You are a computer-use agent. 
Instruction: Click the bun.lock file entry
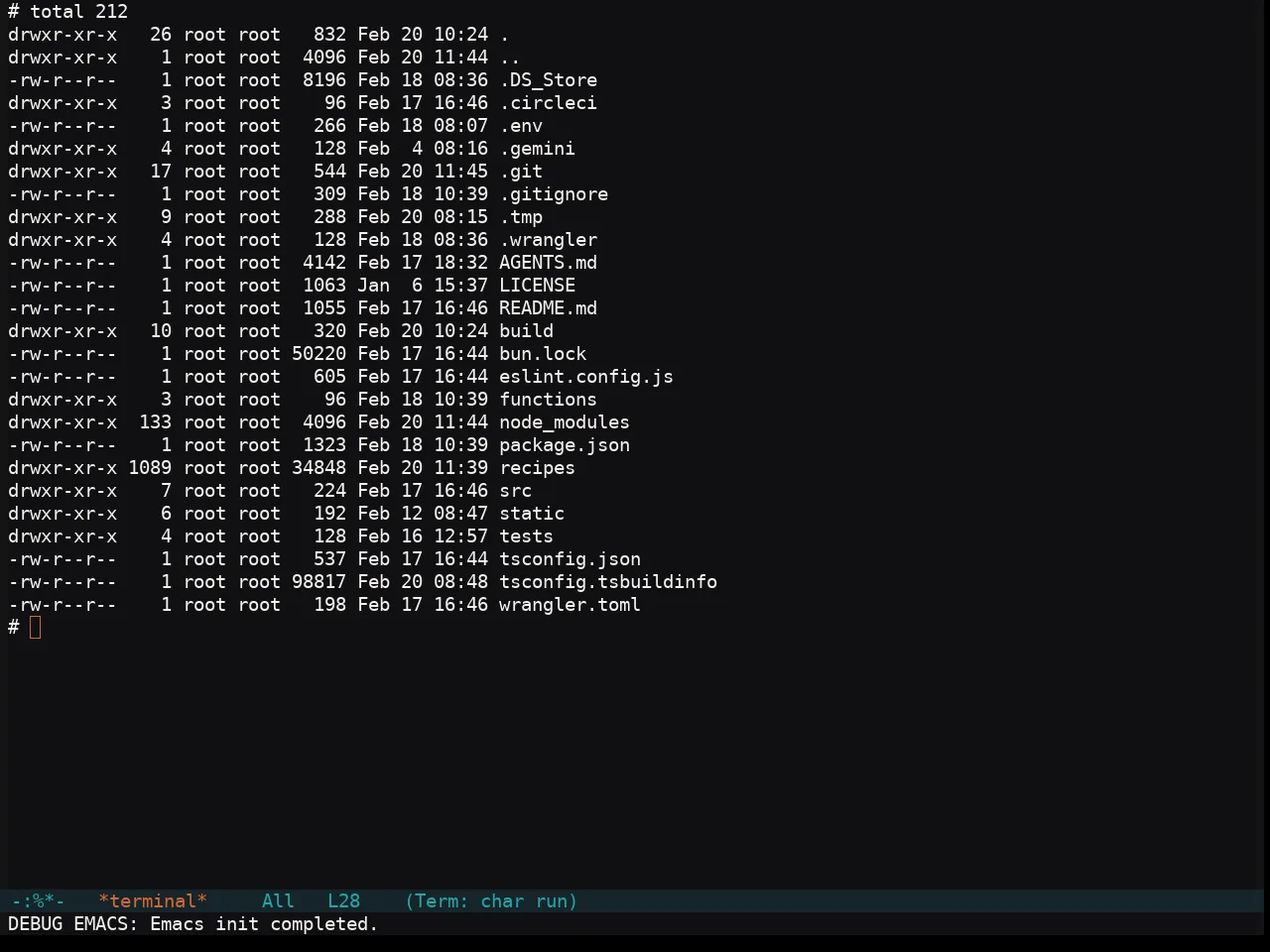[543, 354]
